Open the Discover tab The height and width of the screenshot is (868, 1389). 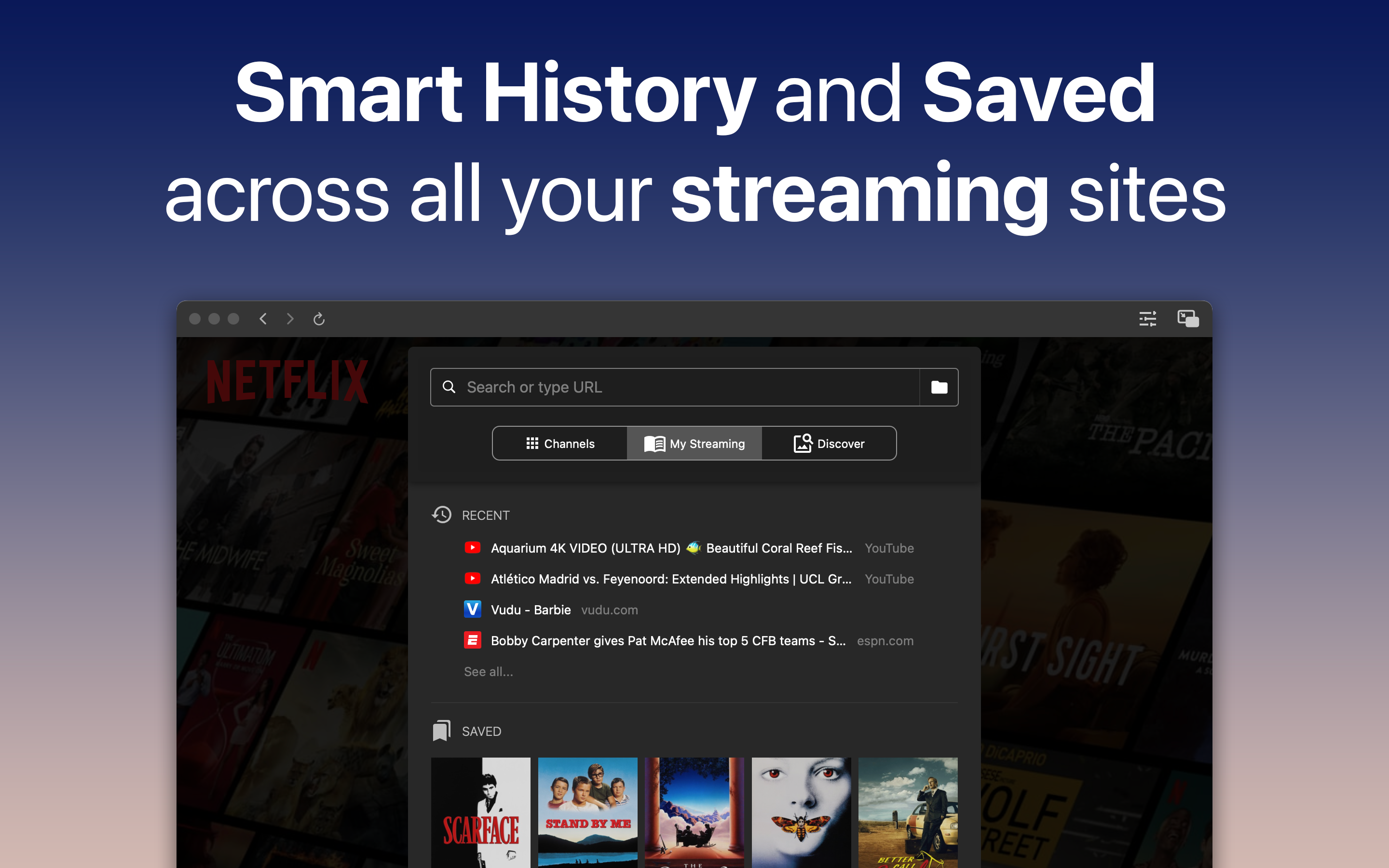click(x=829, y=444)
